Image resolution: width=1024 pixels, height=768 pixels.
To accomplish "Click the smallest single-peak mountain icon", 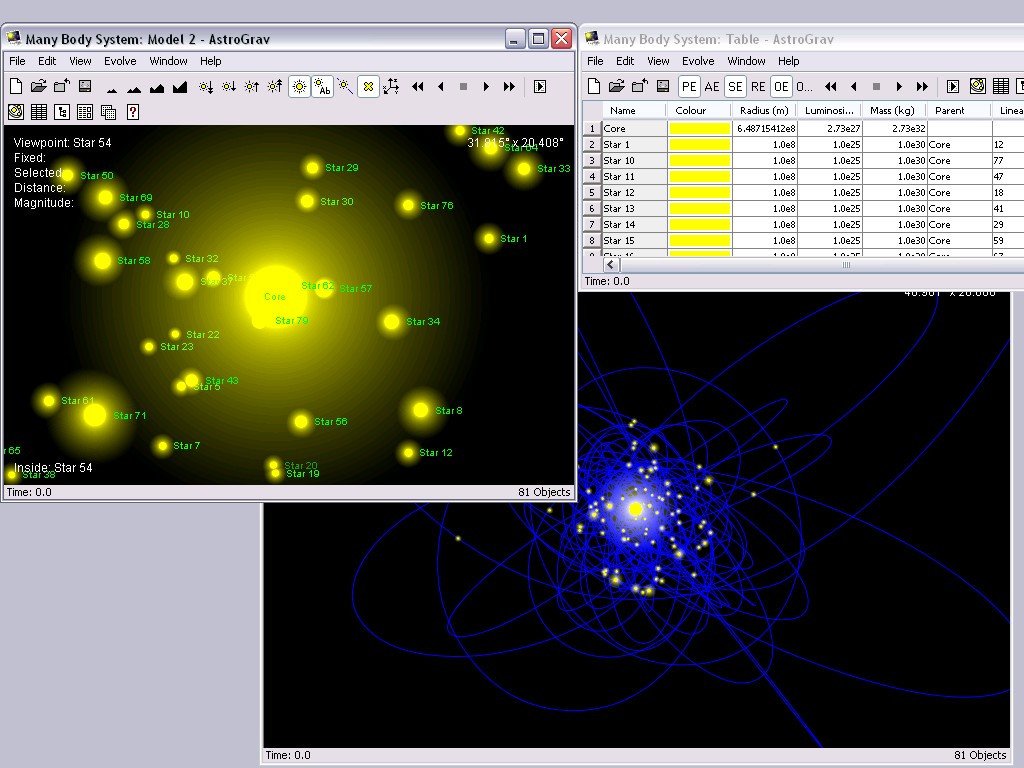I will [x=112, y=88].
